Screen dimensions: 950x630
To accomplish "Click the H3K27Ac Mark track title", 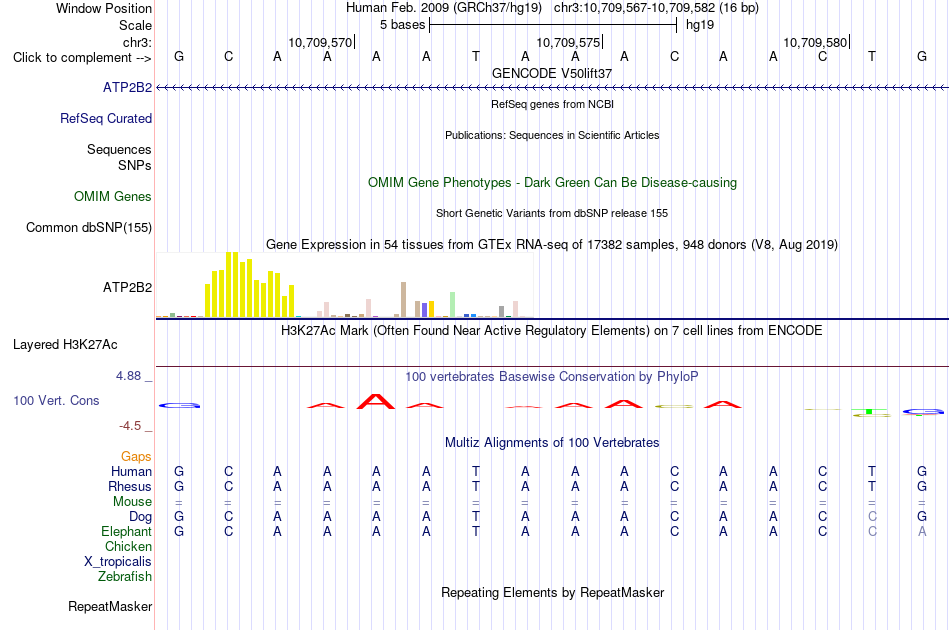I will coord(552,331).
